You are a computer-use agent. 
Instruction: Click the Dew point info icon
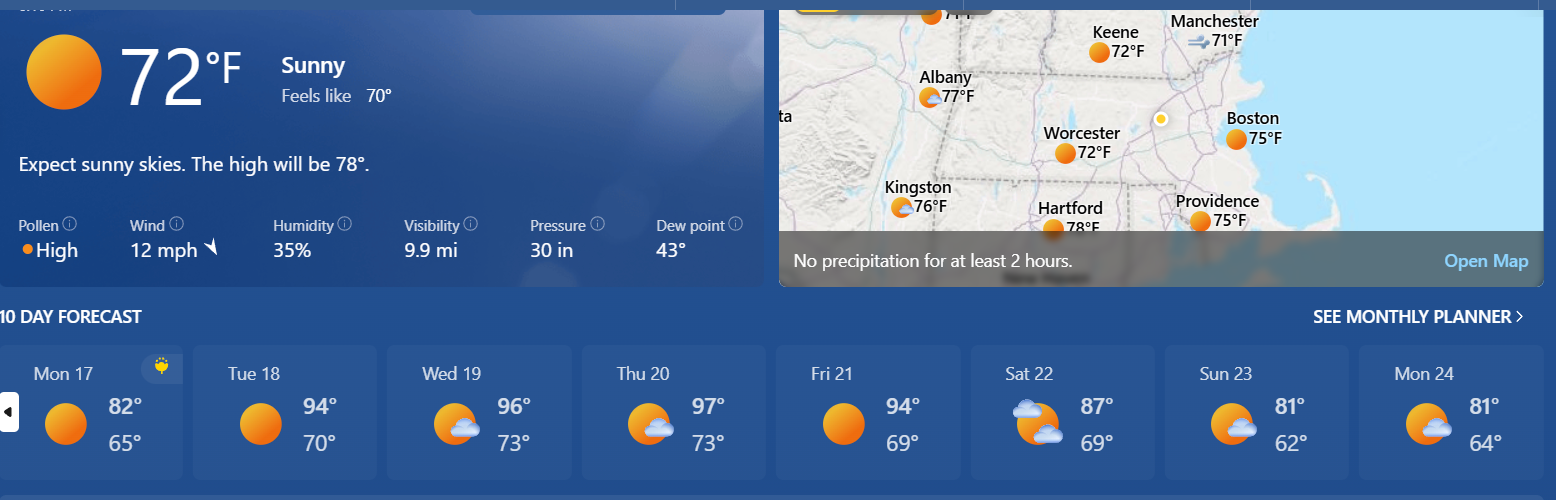[x=736, y=224]
